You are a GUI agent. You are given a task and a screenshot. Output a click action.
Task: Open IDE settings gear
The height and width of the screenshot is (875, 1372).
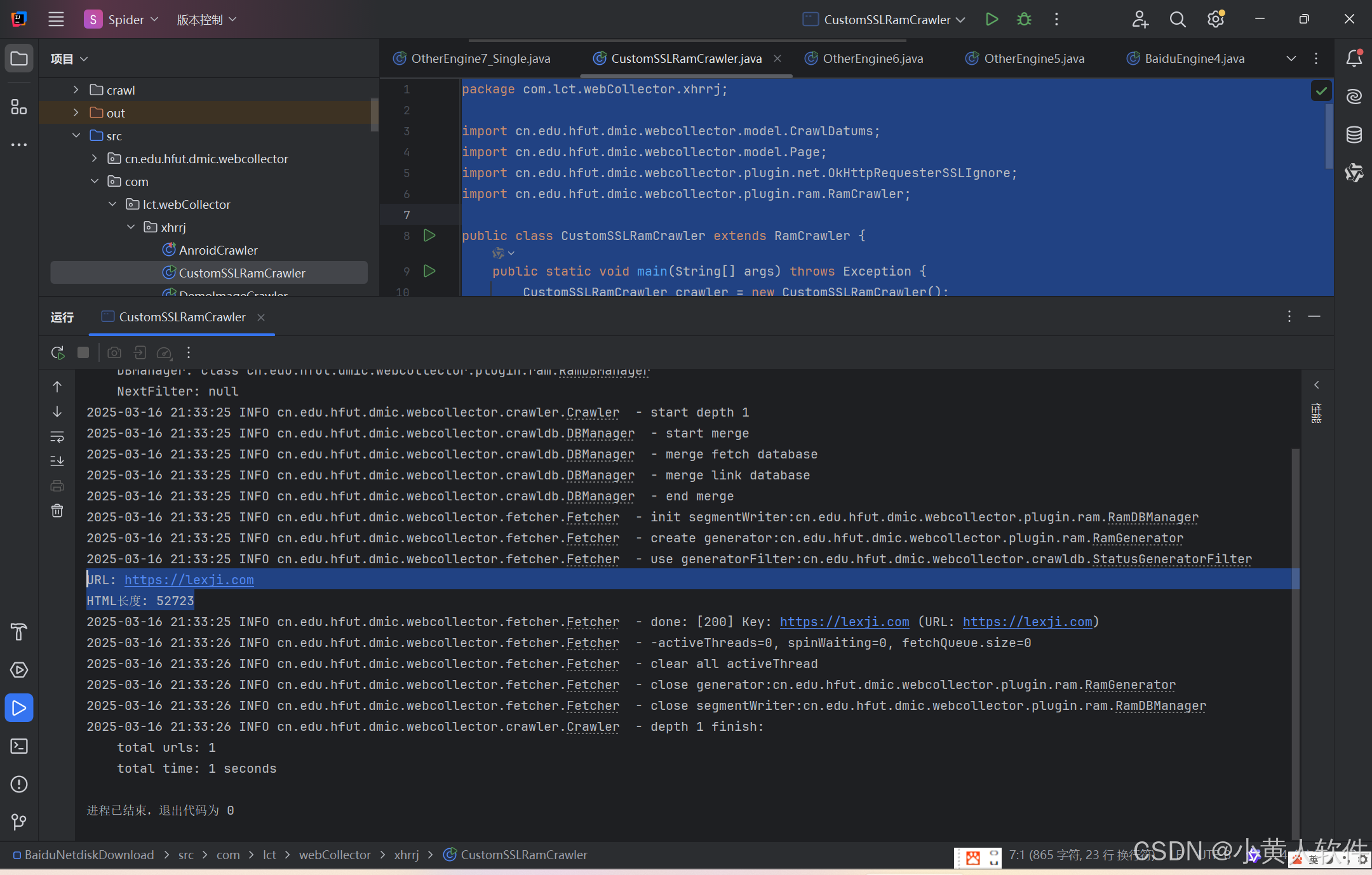click(1216, 19)
